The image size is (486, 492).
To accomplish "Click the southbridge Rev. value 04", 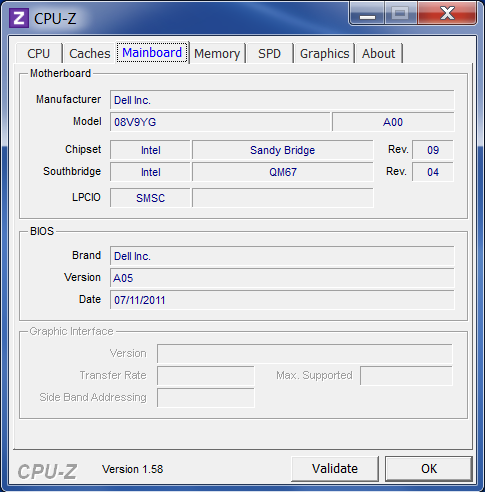I will pos(433,172).
